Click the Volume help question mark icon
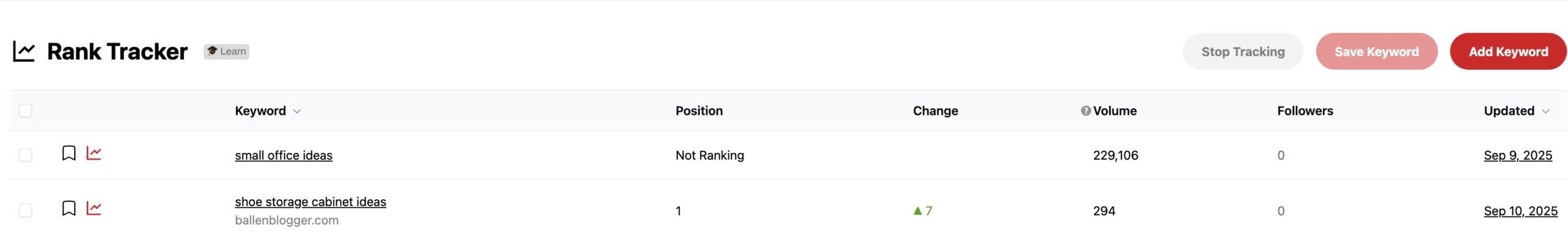This screenshot has height=239, width=1568. tap(1085, 111)
